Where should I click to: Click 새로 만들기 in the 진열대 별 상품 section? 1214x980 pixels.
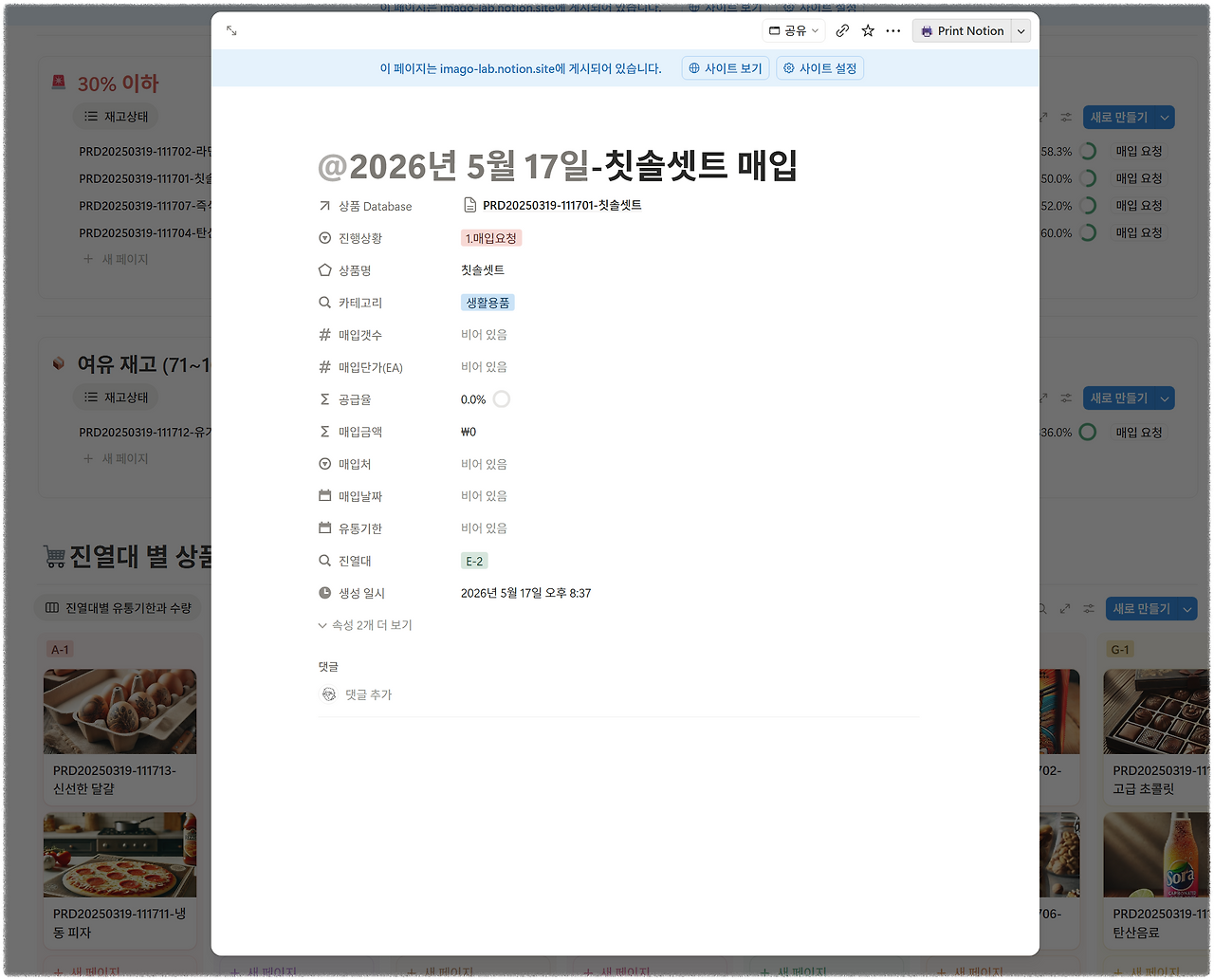pos(1142,608)
